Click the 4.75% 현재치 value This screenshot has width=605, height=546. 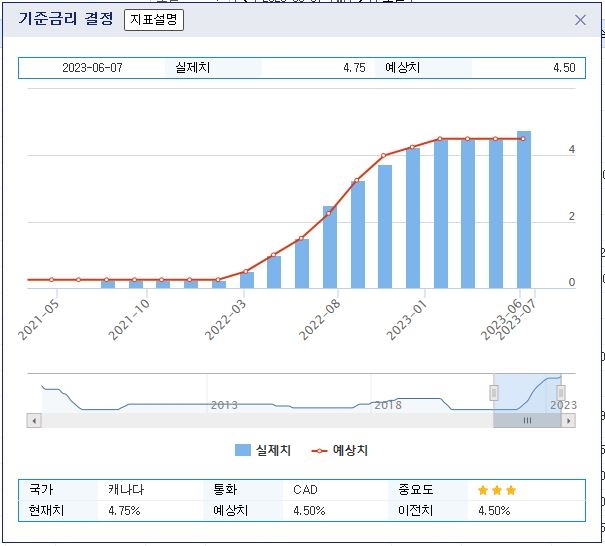tap(124, 511)
